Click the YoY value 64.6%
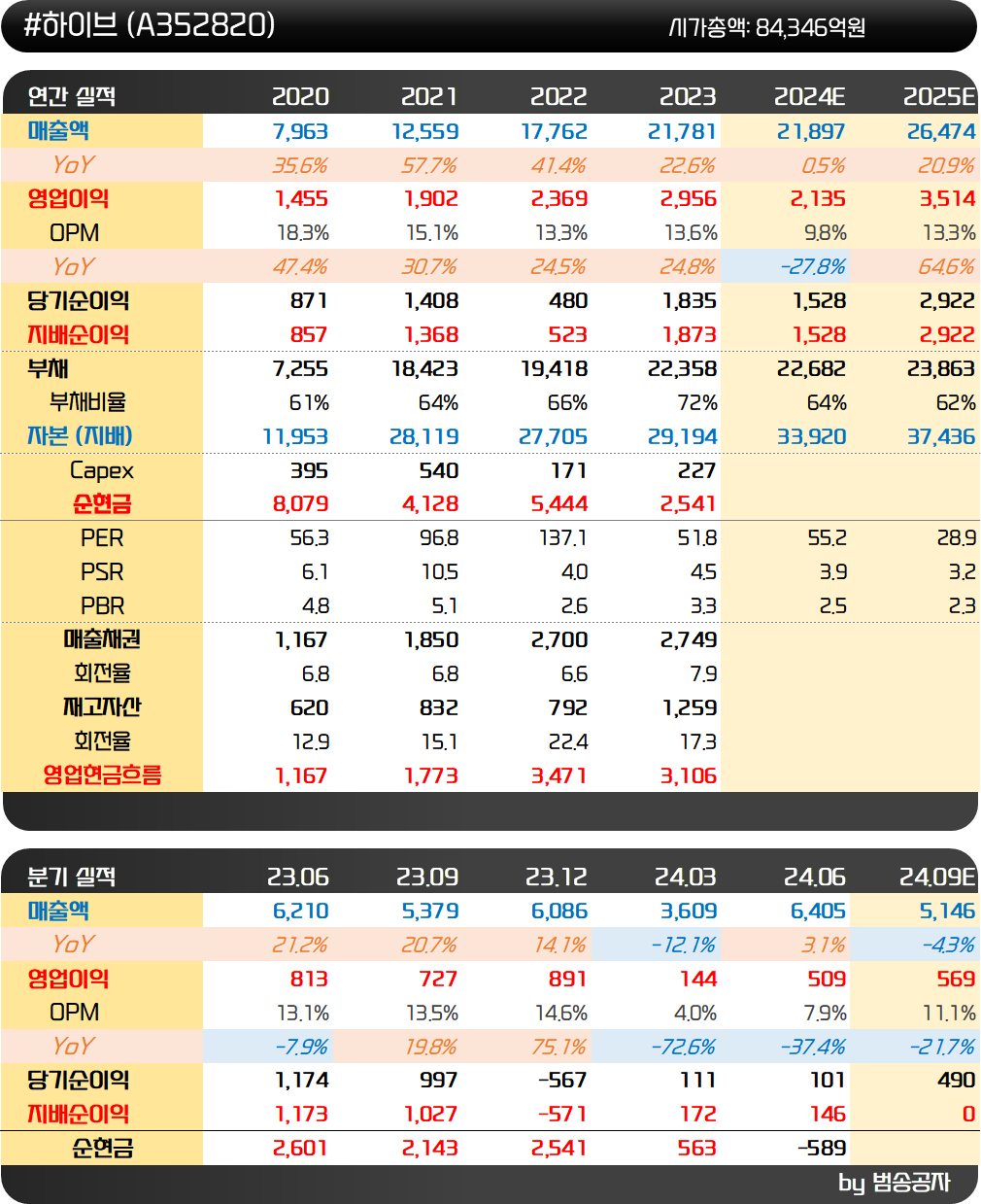This screenshot has height=1204, width=981. 947,266
